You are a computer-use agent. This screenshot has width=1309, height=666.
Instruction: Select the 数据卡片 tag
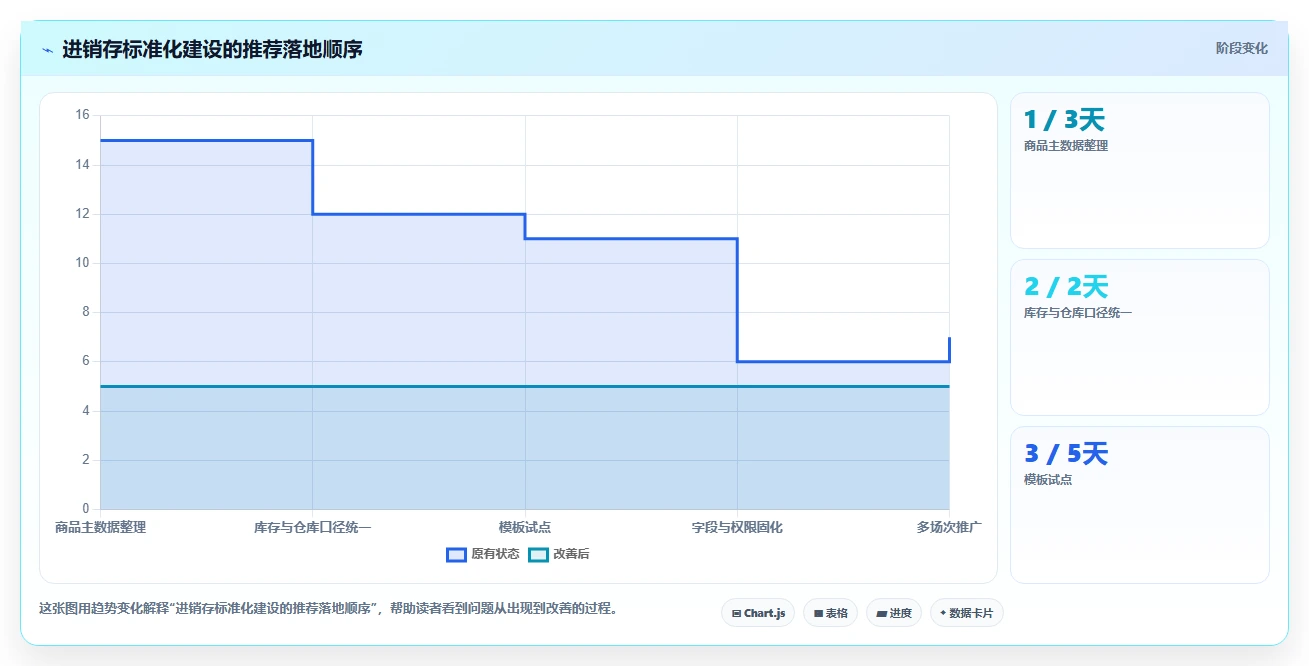pos(966,613)
